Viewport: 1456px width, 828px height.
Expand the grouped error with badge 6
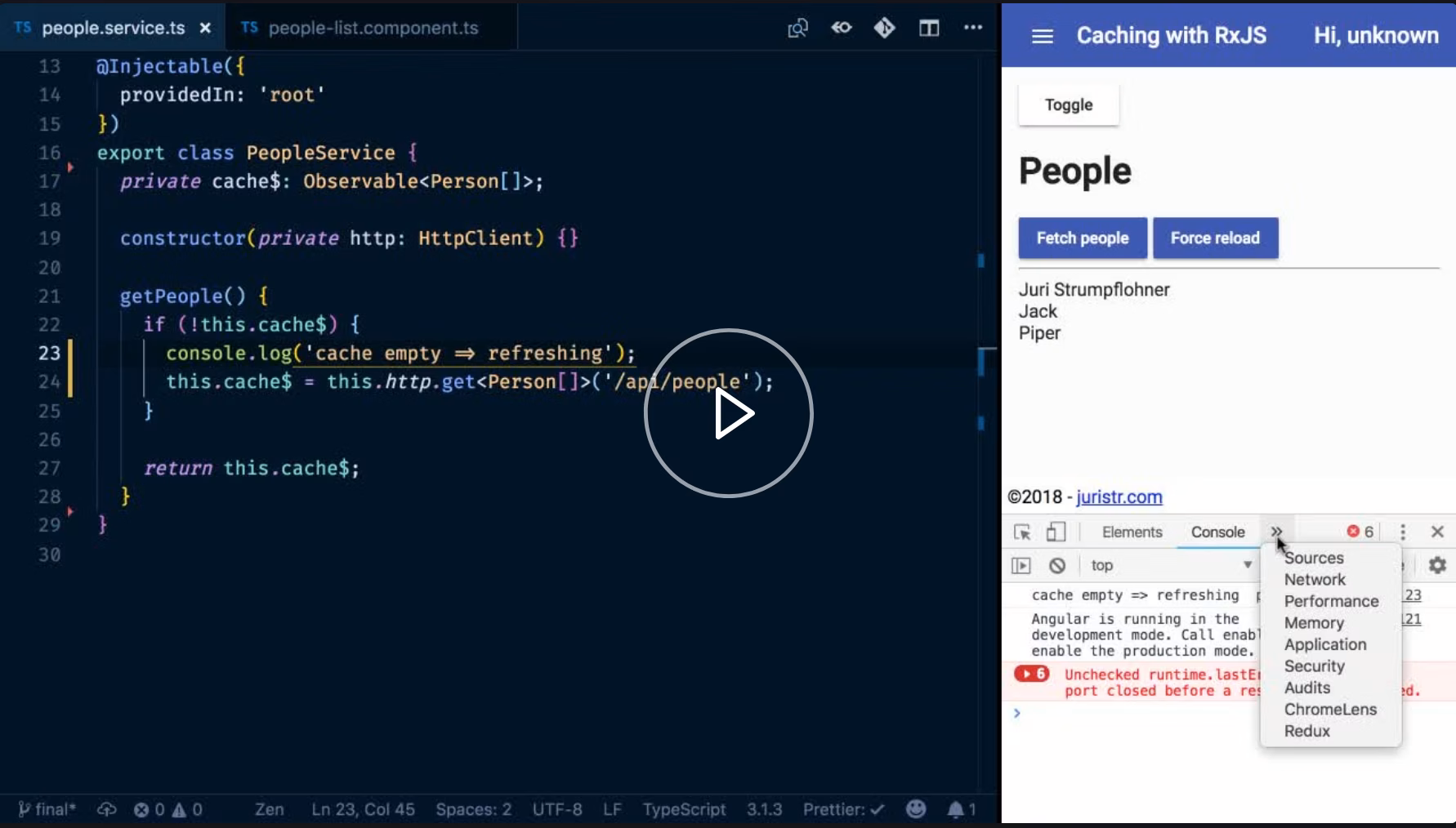point(1031,674)
